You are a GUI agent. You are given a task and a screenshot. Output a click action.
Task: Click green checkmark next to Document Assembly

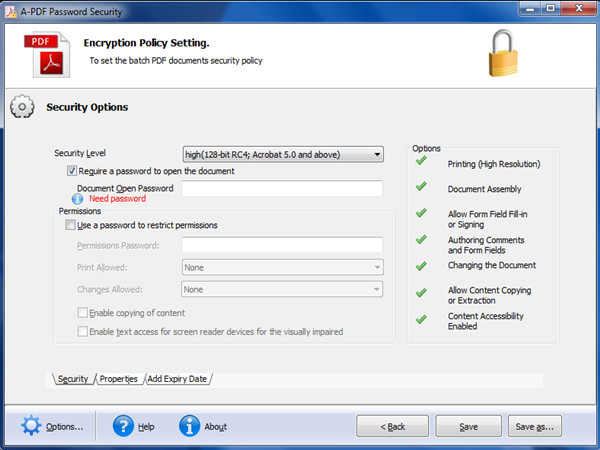[421, 186]
